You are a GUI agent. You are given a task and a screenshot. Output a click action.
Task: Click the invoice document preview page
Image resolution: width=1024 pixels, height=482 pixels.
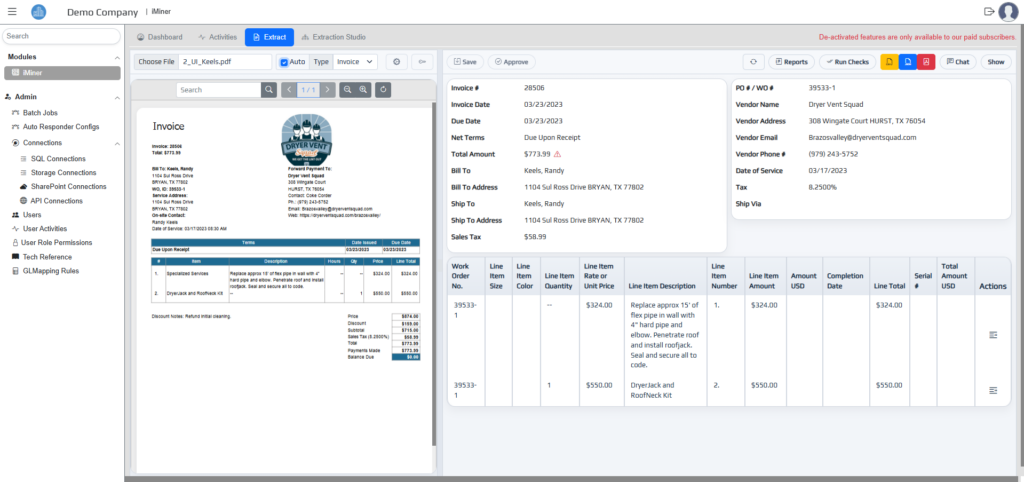click(284, 289)
